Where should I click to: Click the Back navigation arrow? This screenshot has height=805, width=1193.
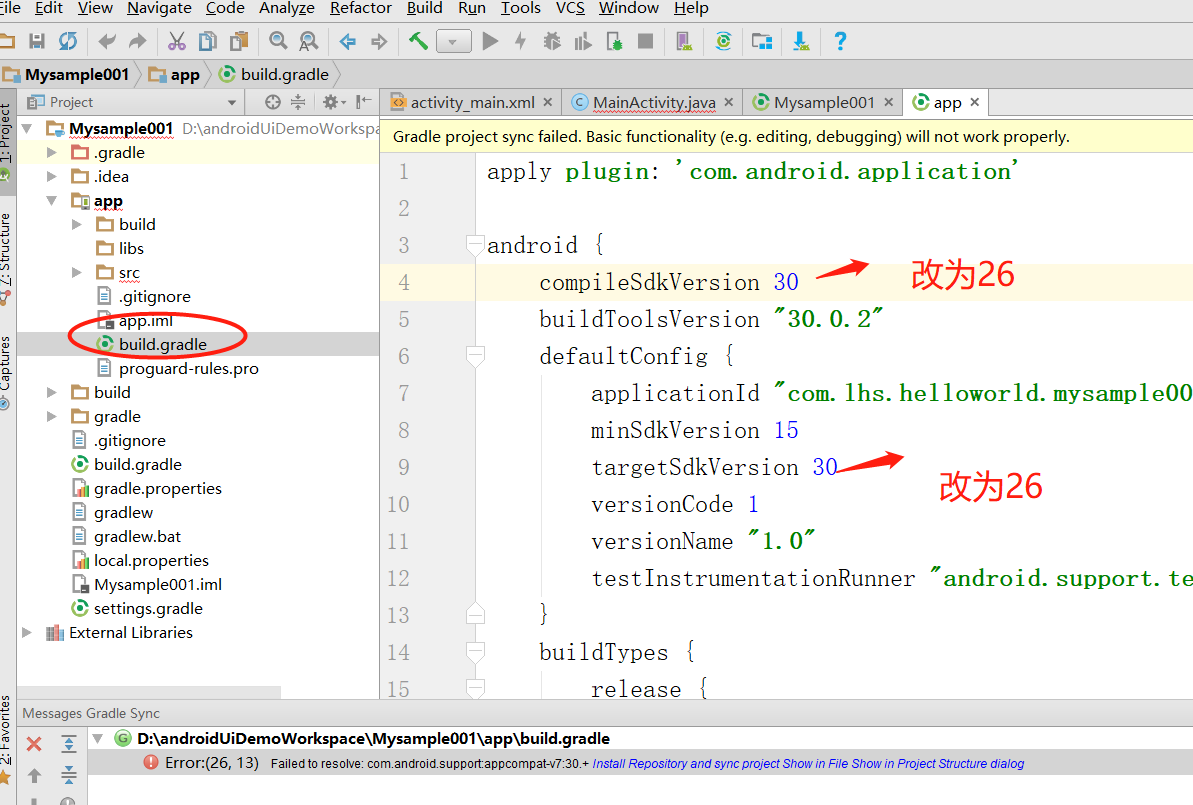tap(348, 41)
